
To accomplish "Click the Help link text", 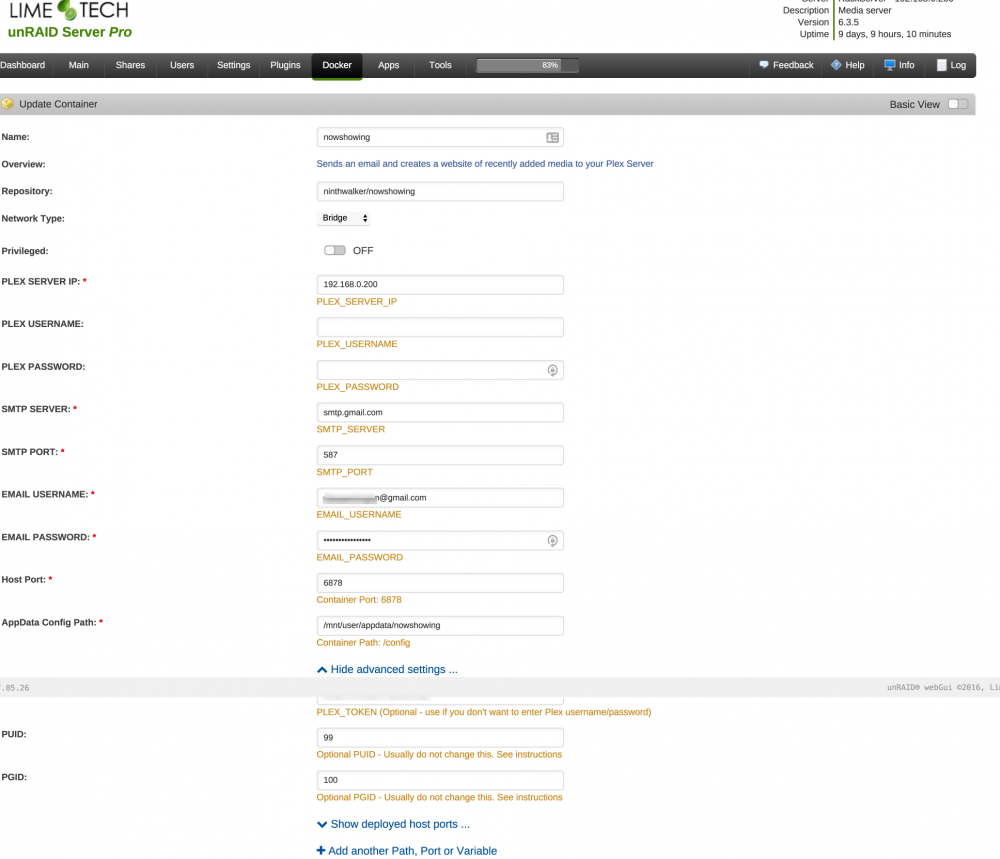I will pyautogui.click(x=855, y=65).
